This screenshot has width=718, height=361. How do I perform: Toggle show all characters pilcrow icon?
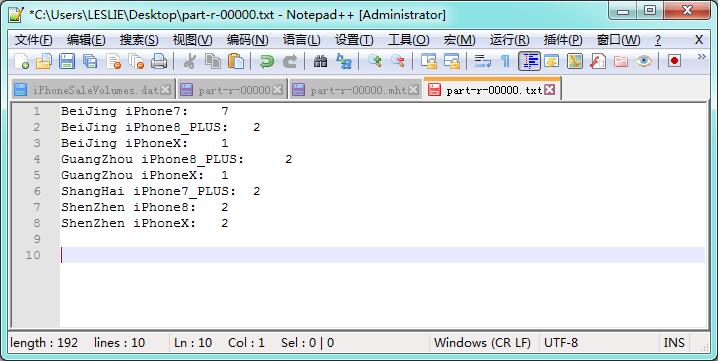tap(506, 61)
